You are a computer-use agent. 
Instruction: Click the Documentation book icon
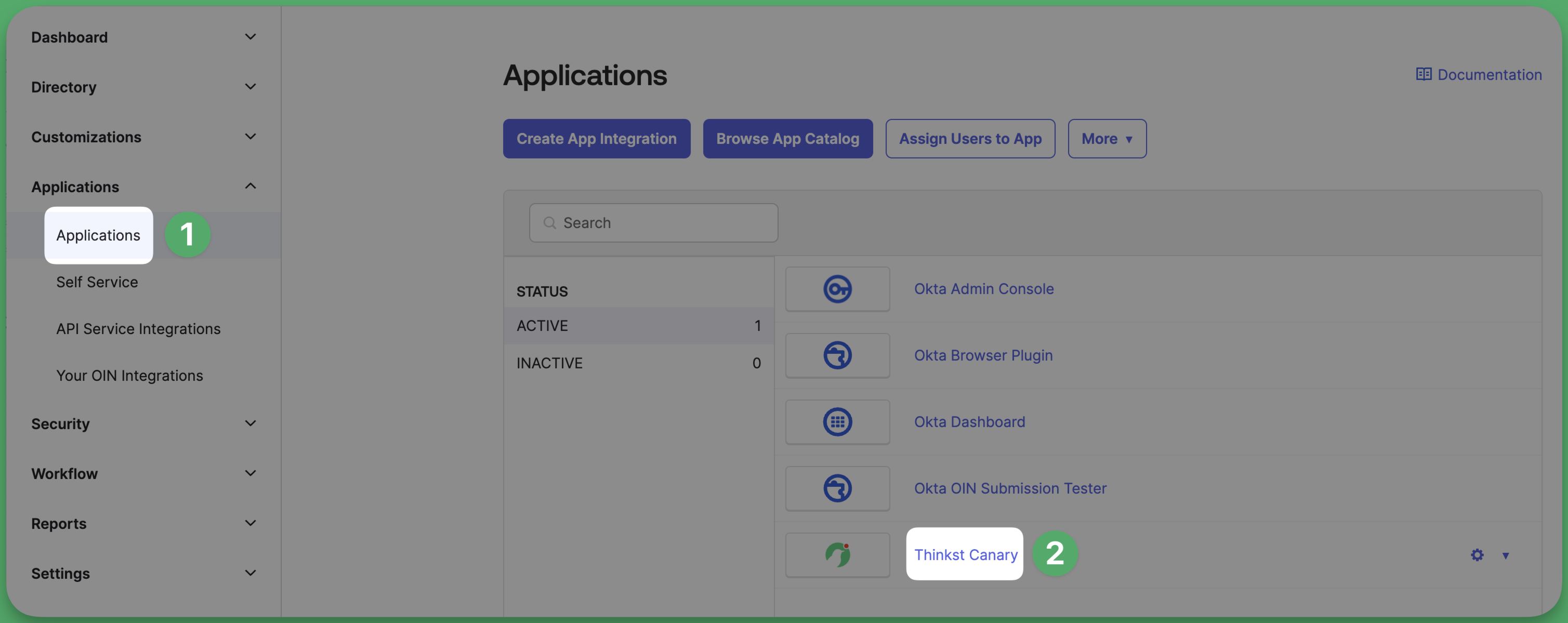tap(1423, 74)
